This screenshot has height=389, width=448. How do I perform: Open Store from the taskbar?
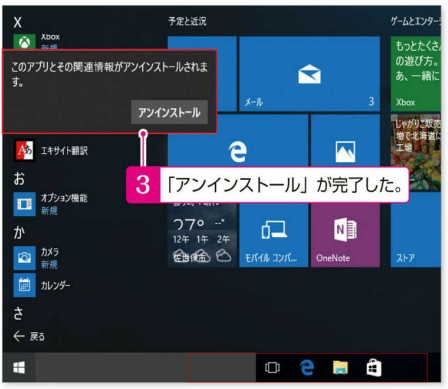(x=374, y=368)
